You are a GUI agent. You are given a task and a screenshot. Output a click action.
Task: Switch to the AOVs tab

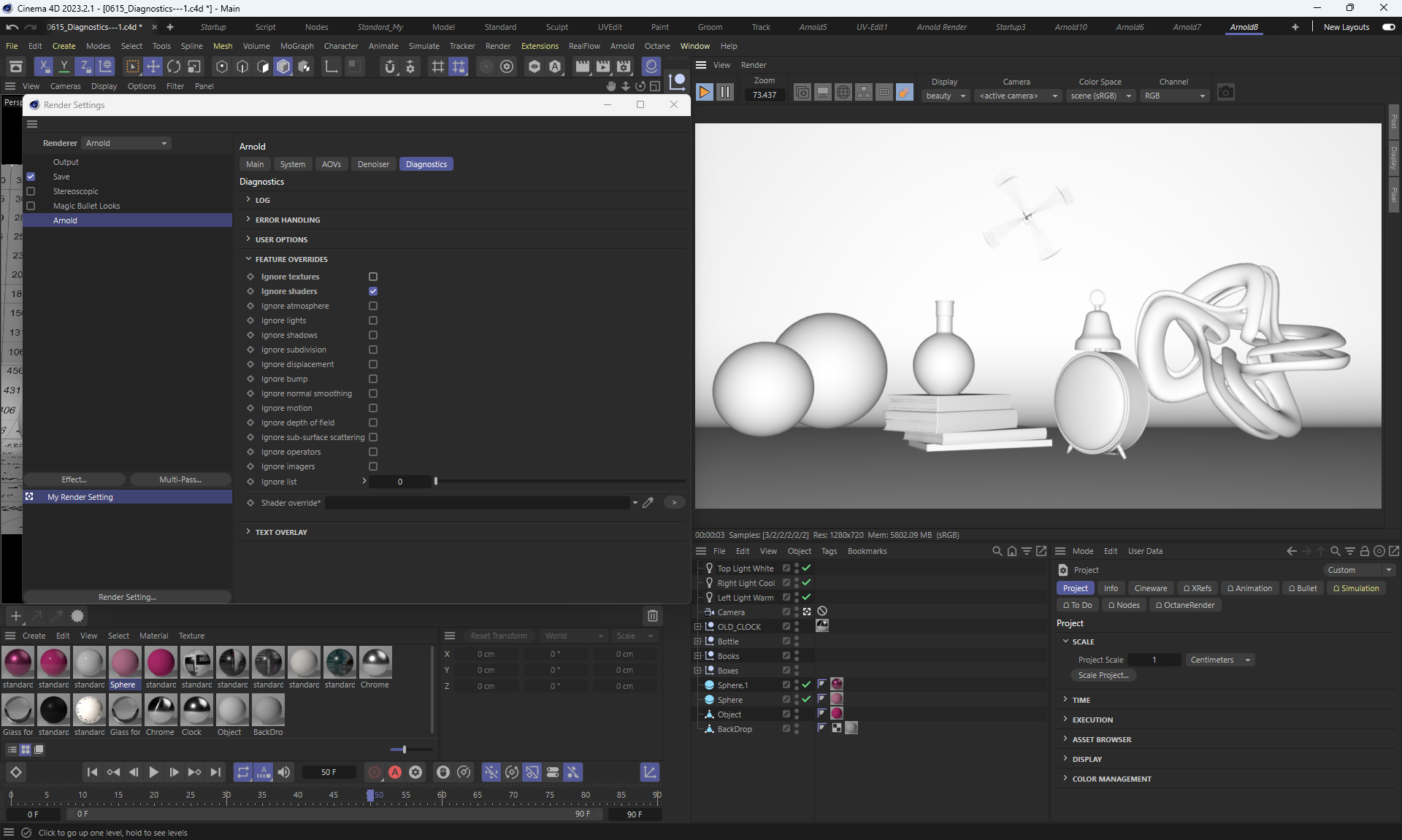331,164
